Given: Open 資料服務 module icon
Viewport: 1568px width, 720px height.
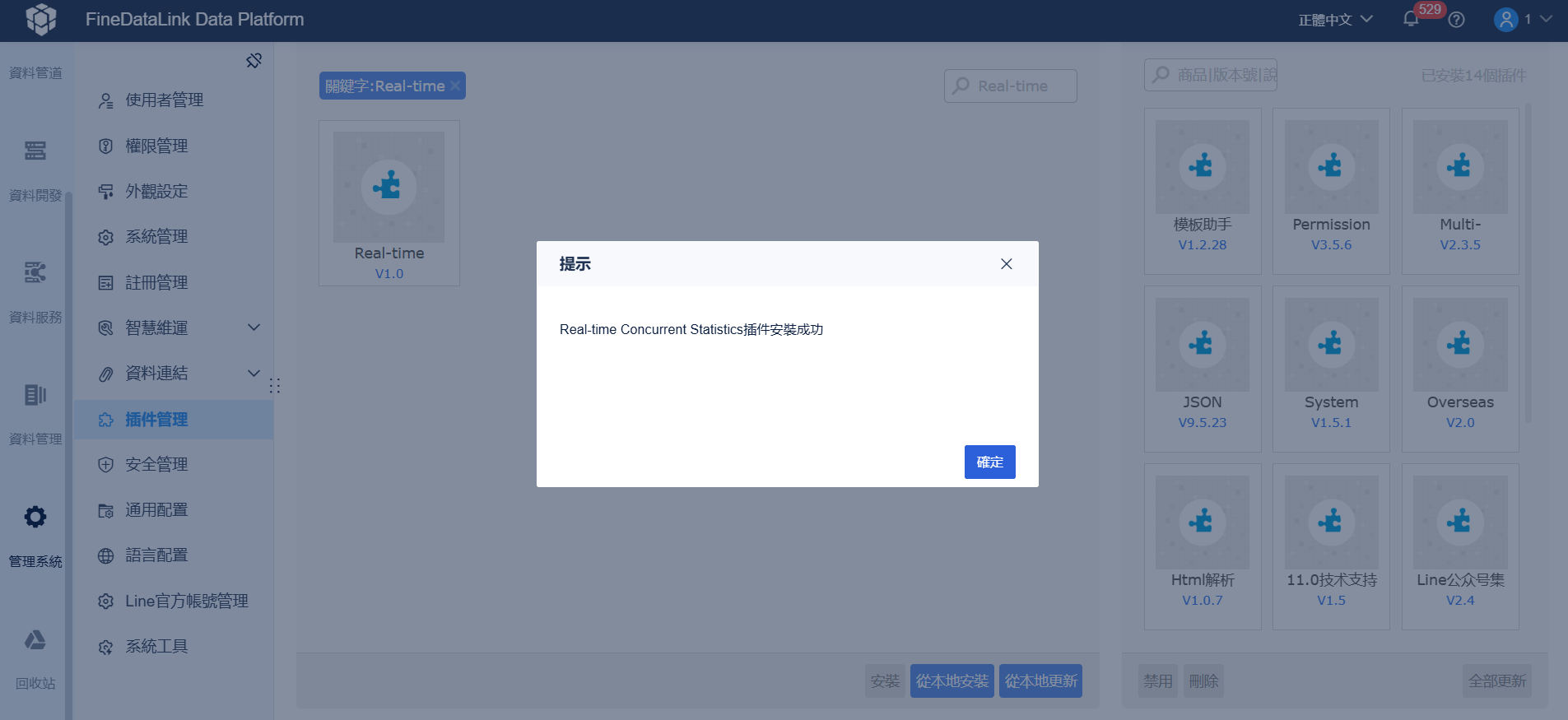Looking at the screenshot, I should pyautogui.click(x=35, y=272).
